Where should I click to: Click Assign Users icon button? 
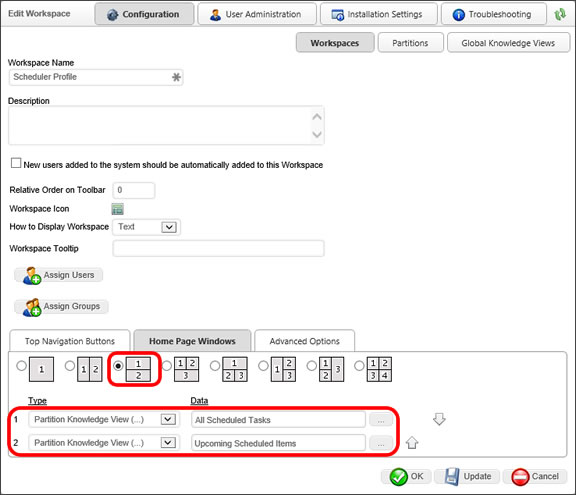(x=58, y=275)
